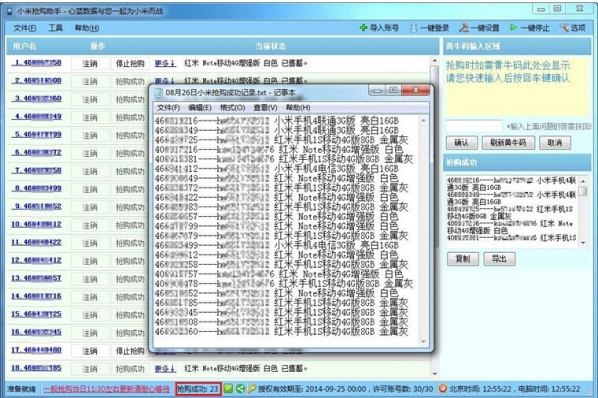
Task: Click the 操作 column header
Action: pyautogui.click(x=97, y=46)
